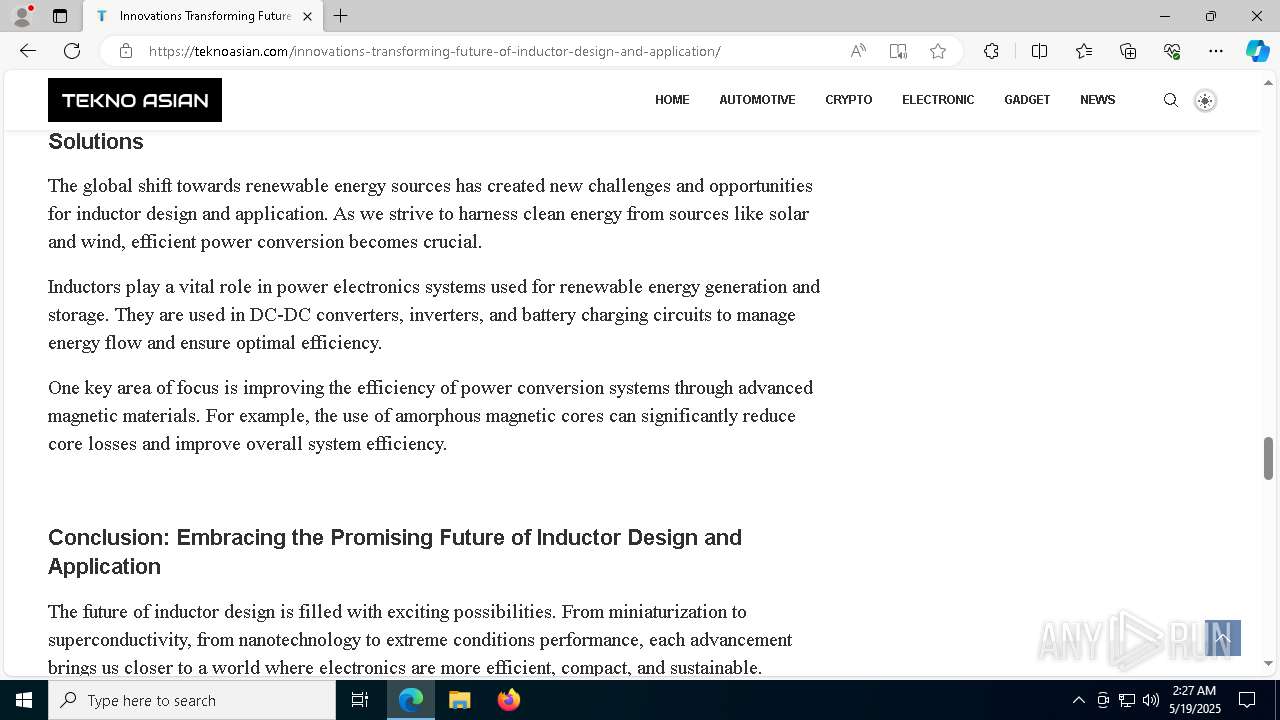This screenshot has width=1280, height=720.
Task: Refresh the current page
Action: point(72,51)
